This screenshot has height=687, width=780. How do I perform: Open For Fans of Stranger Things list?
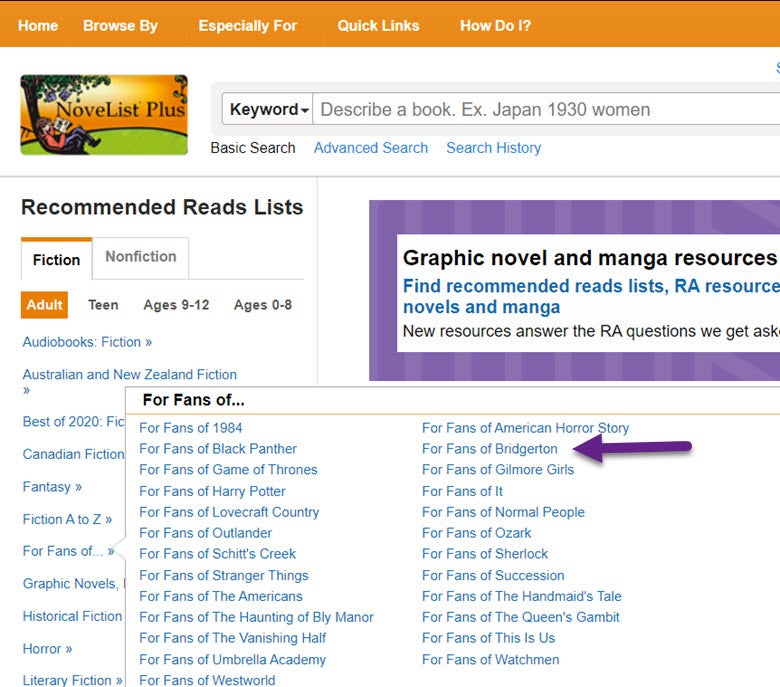coord(223,575)
